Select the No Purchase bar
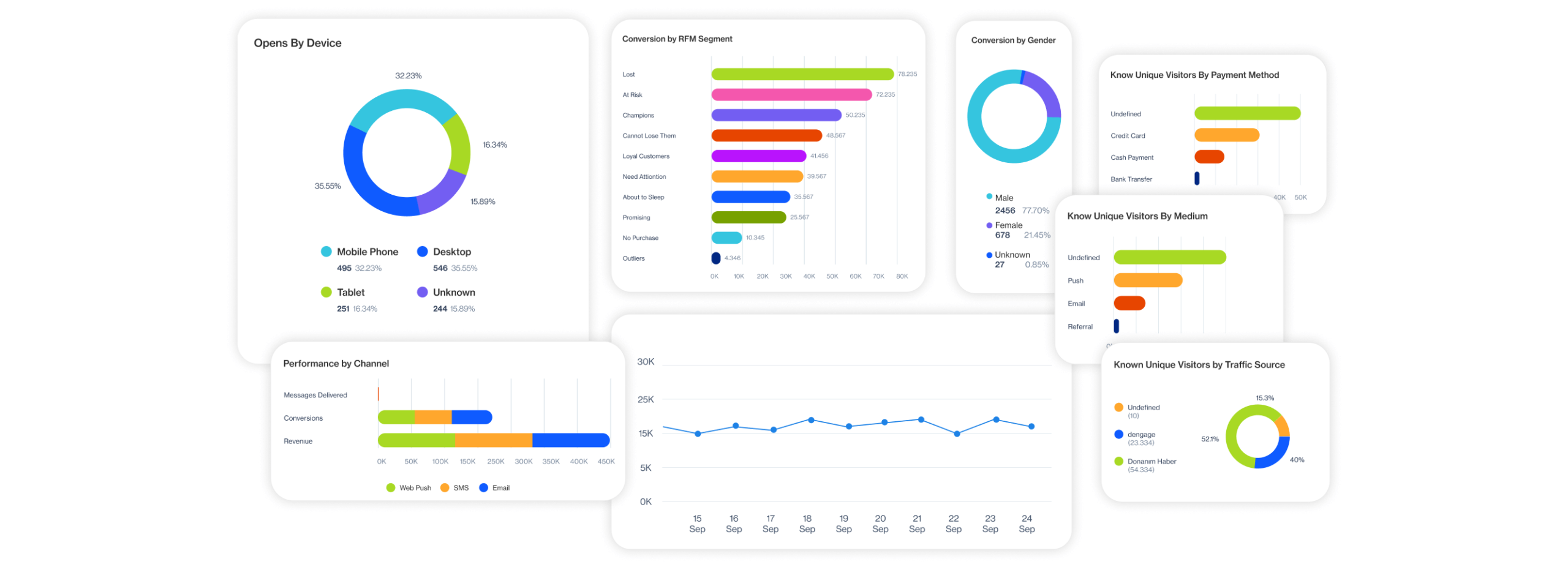1568x567 pixels. point(726,237)
